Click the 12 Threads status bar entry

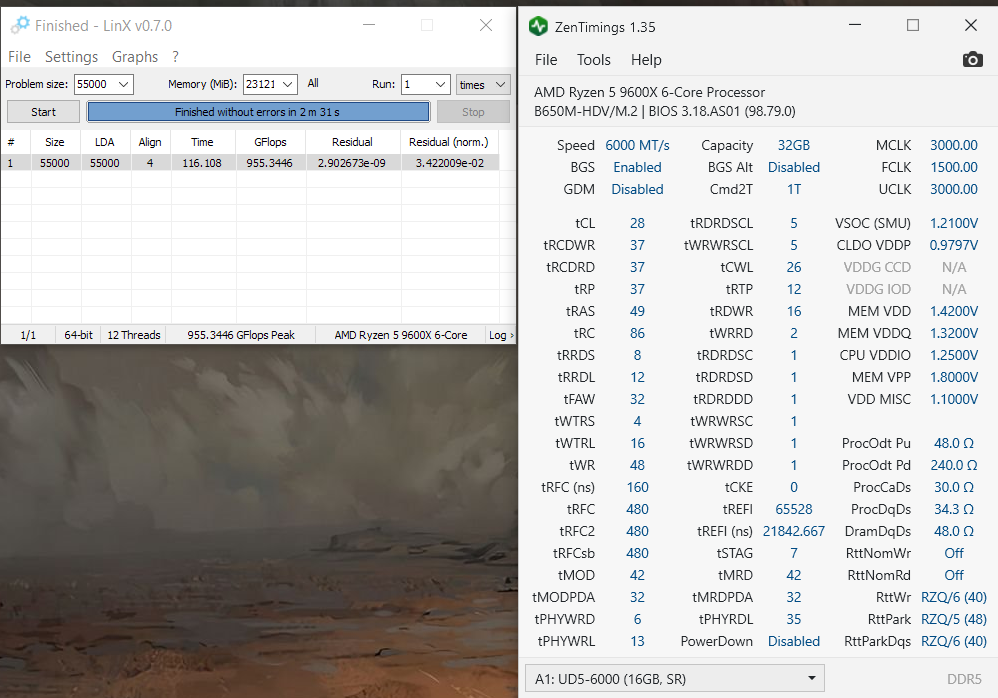pyautogui.click(x=134, y=335)
